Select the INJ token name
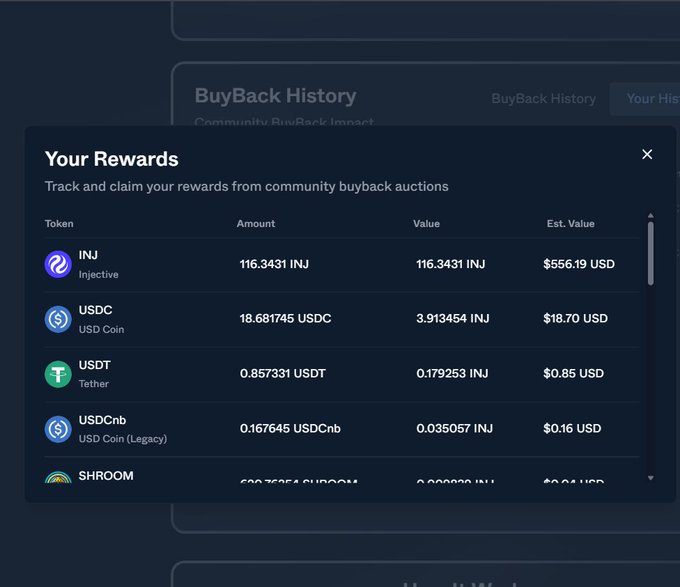Viewport: 680px width, 587px height. (x=88, y=255)
